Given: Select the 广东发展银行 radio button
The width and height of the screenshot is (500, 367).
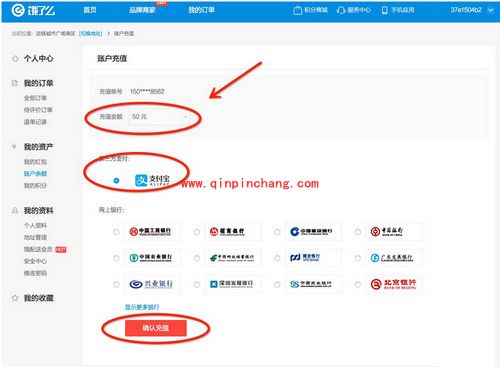Looking at the screenshot, I should tap(358, 258).
